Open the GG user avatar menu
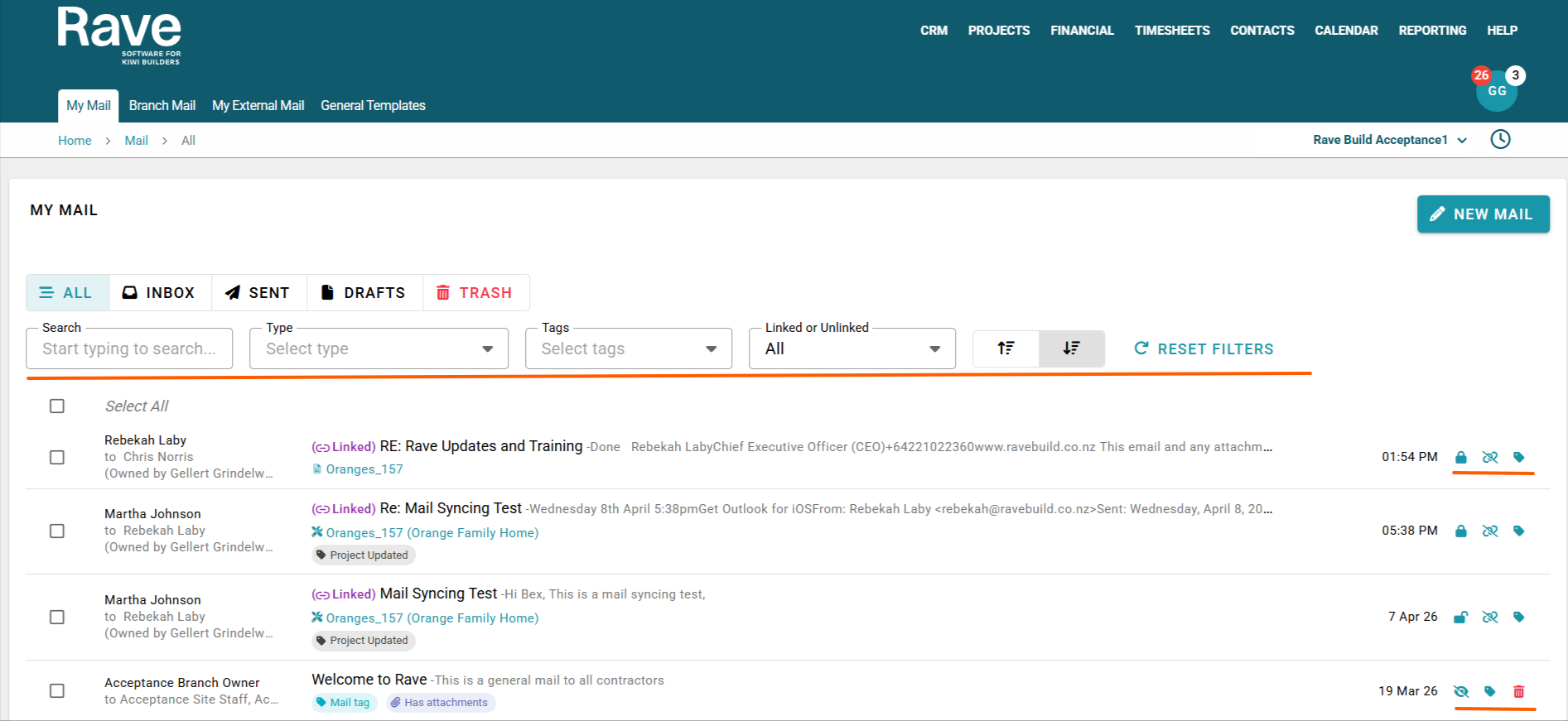The image size is (1568, 721). pos(1497,91)
